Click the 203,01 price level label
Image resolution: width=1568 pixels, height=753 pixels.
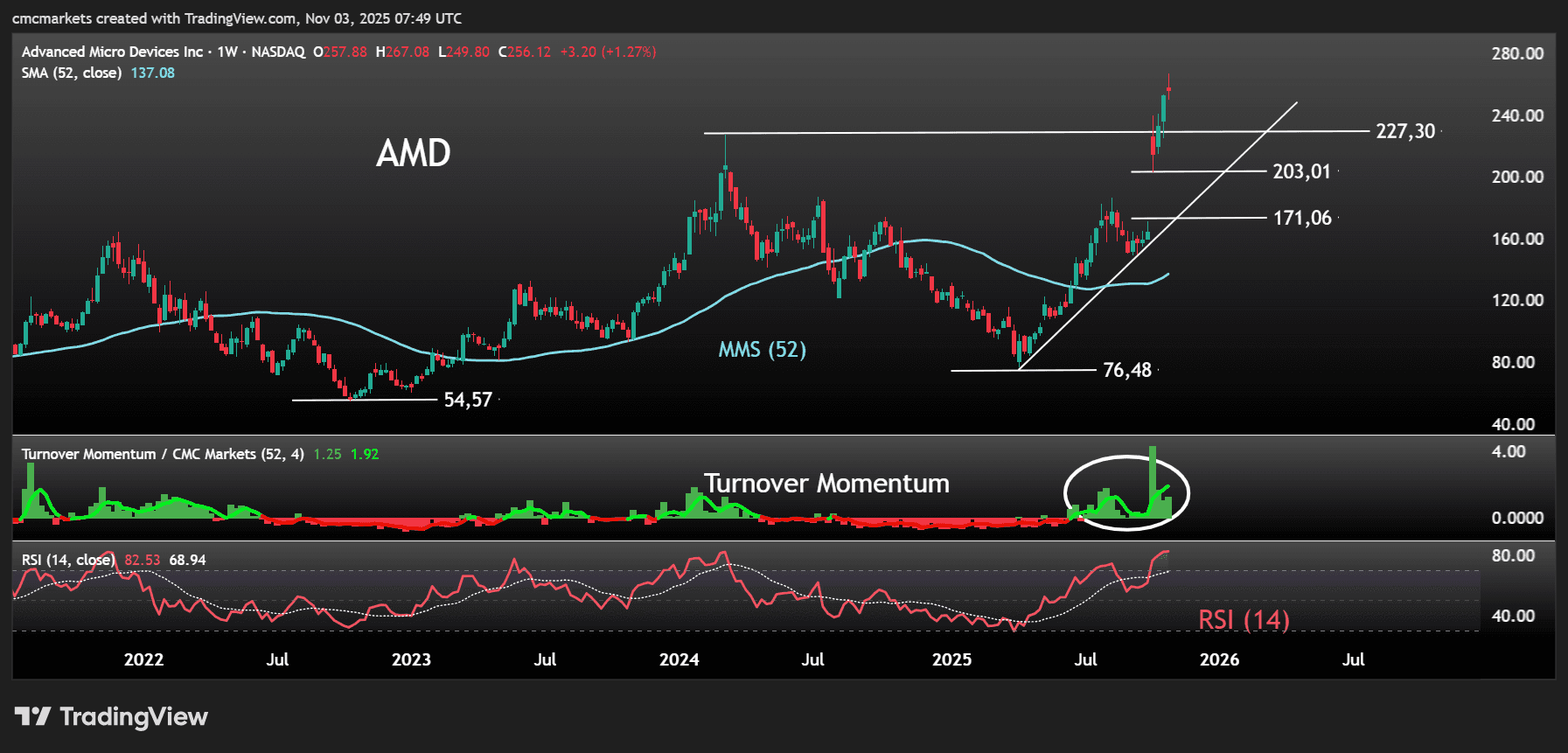click(x=1301, y=171)
